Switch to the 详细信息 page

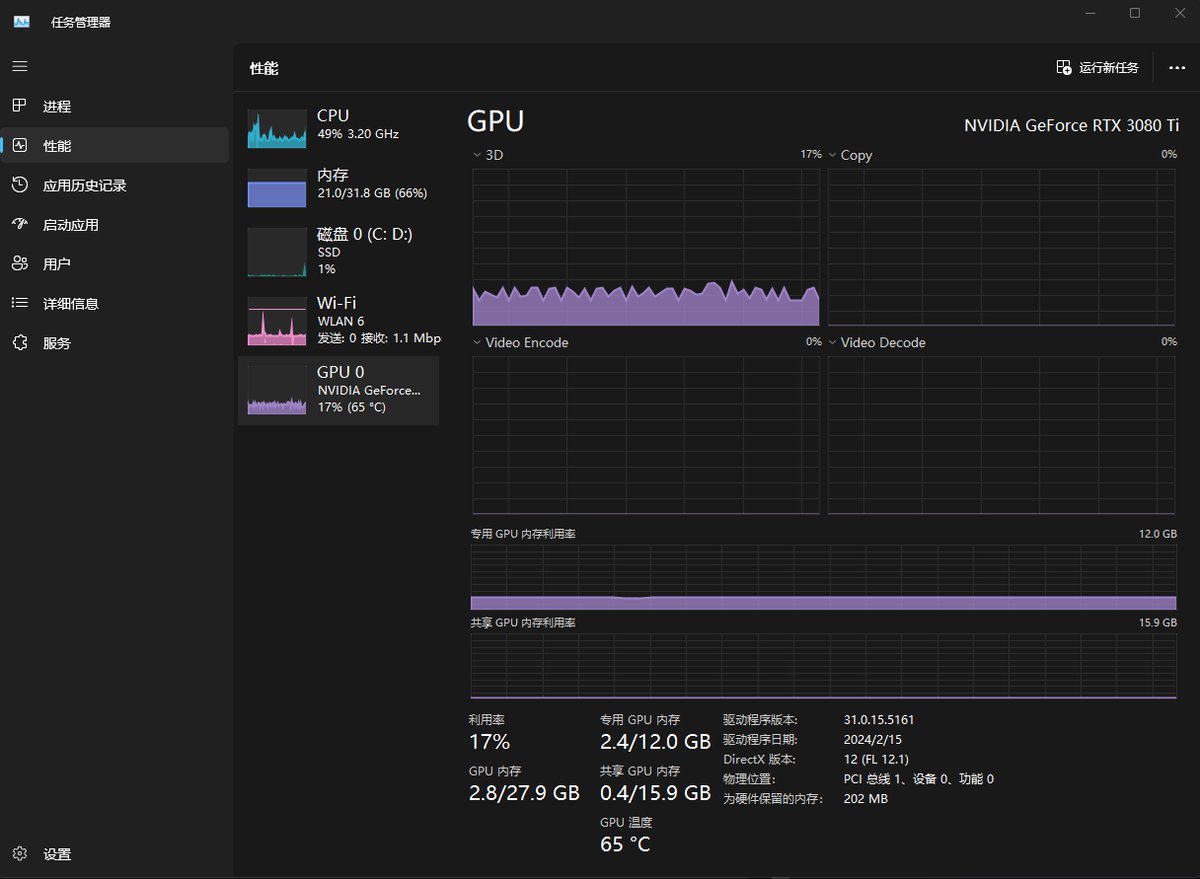pos(115,303)
